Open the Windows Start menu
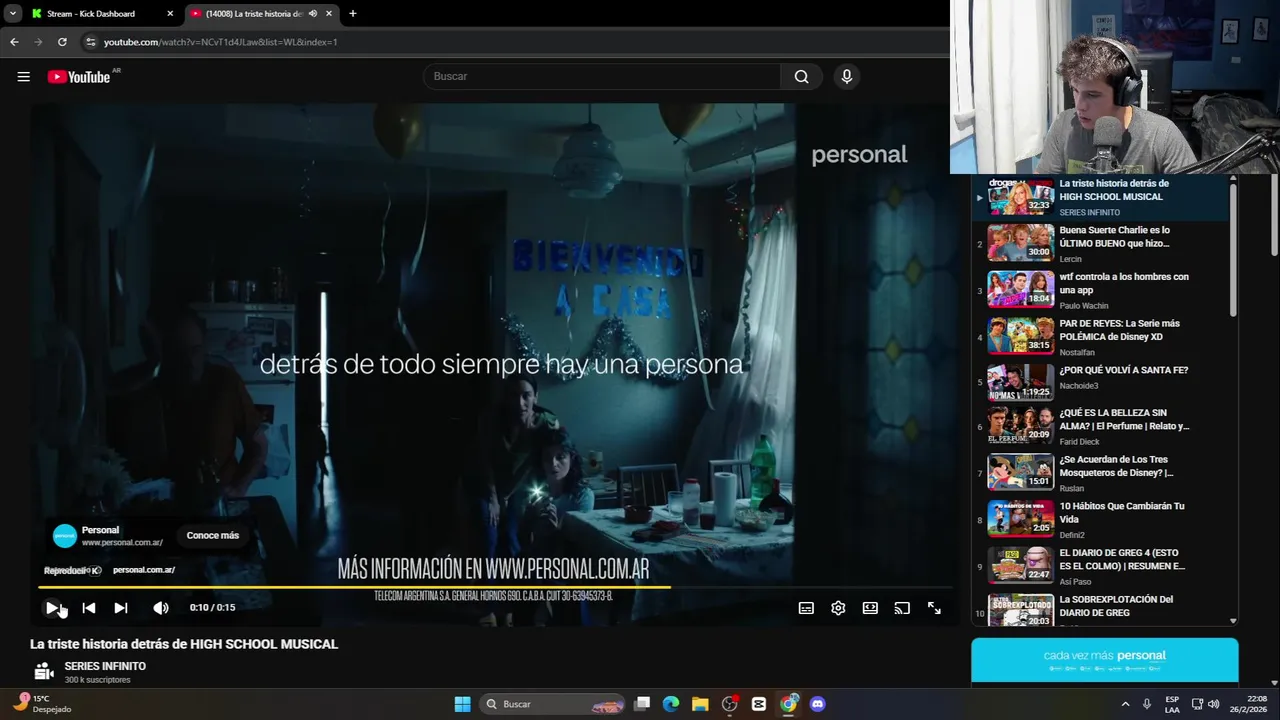 coord(462,704)
